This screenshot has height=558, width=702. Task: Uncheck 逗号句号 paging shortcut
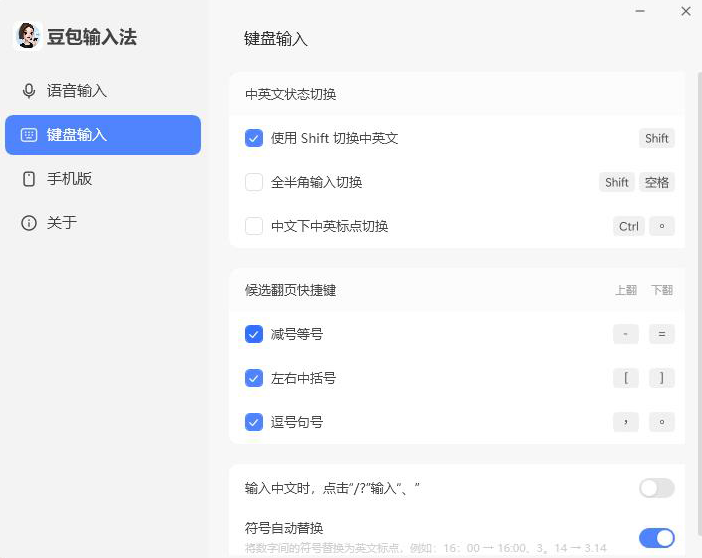pyautogui.click(x=254, y=422)
